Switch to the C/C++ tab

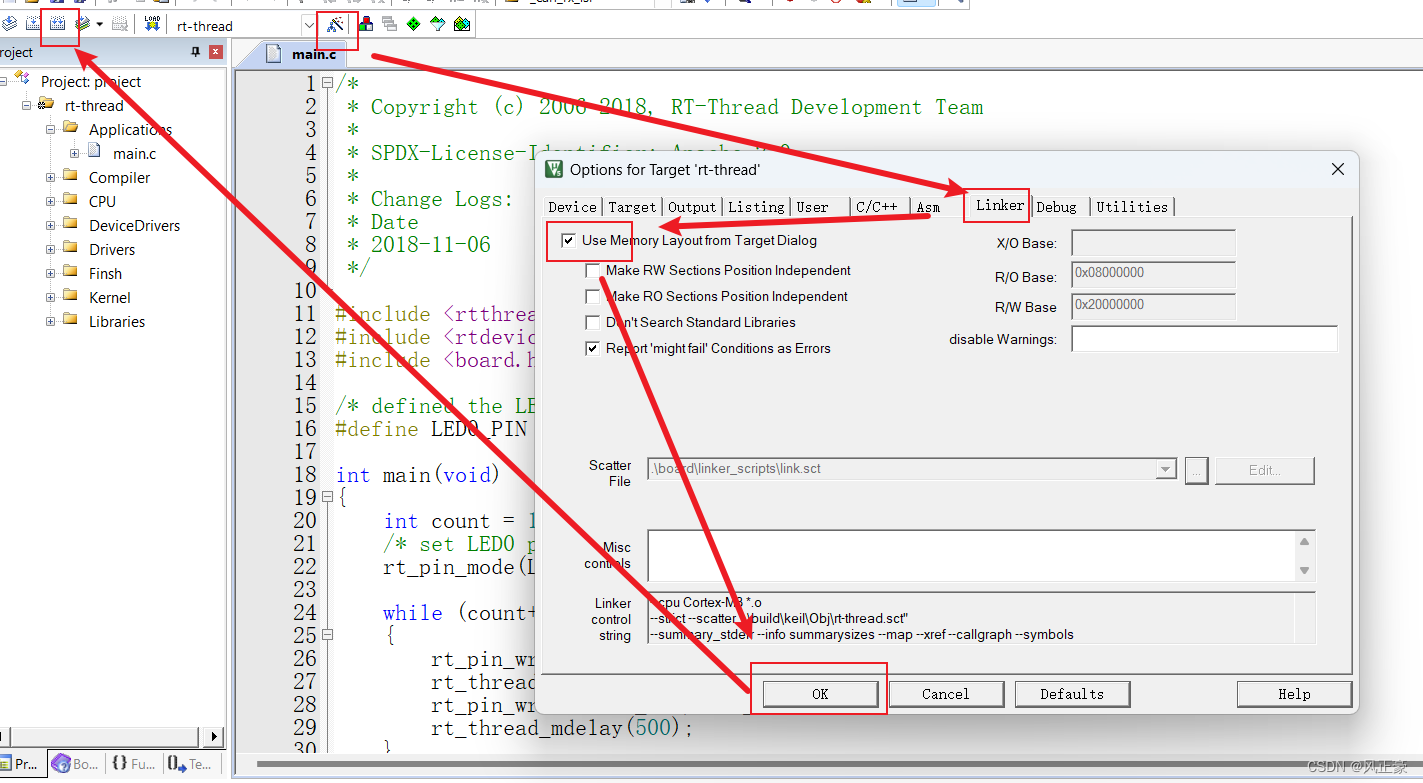click(x=877, y=207)
